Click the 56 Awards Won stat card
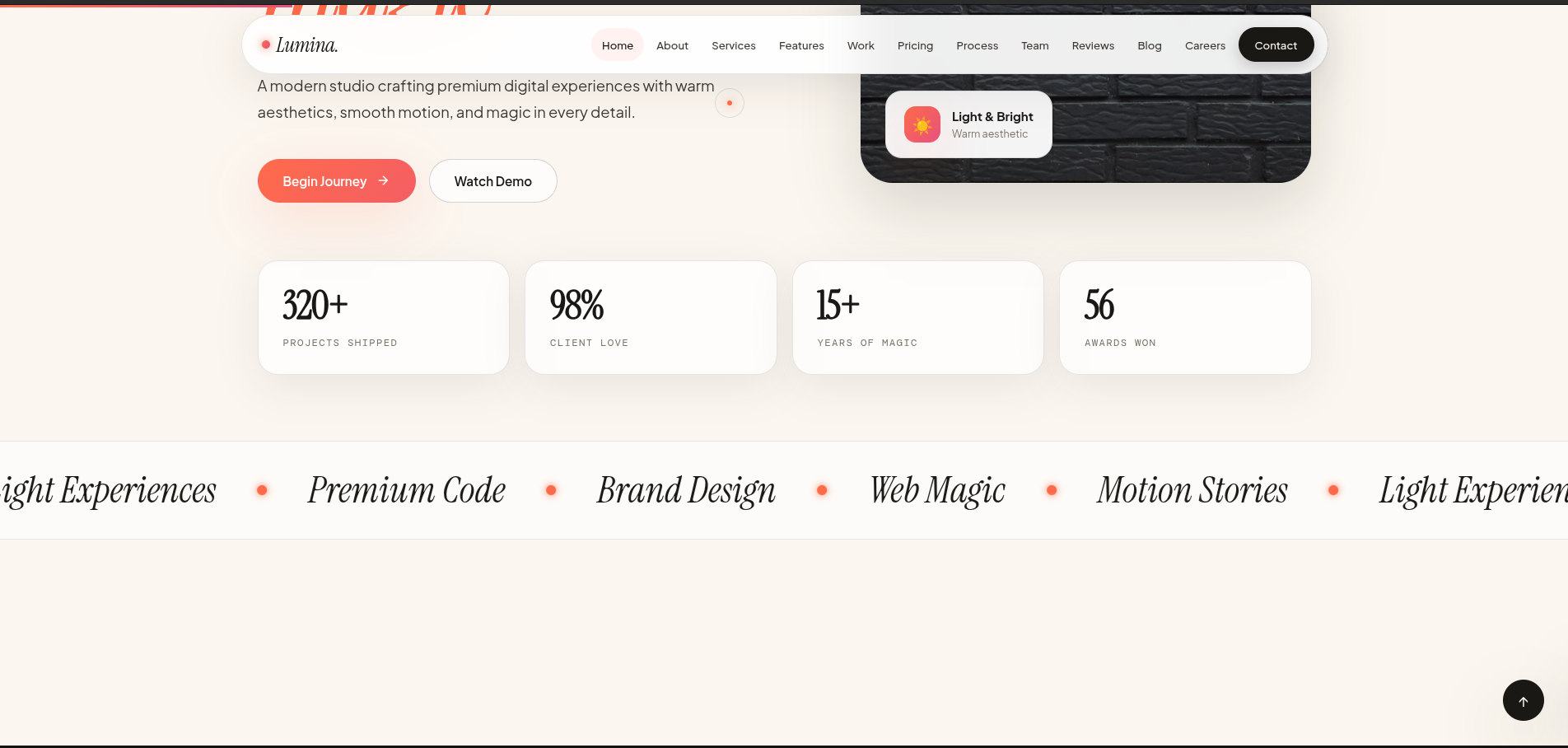 click(1185, 318)
